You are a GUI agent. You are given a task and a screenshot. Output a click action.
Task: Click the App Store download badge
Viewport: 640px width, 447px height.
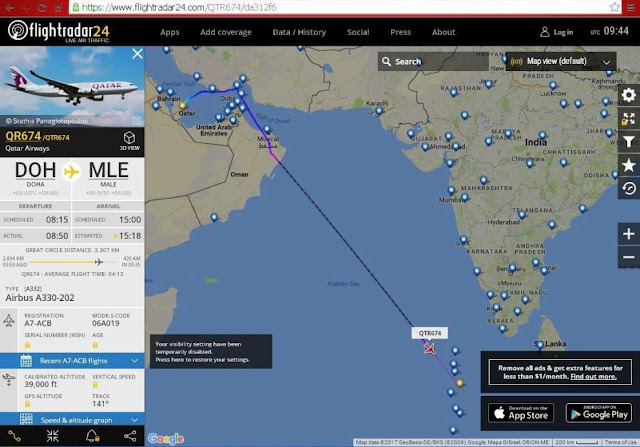pos(521,413)
